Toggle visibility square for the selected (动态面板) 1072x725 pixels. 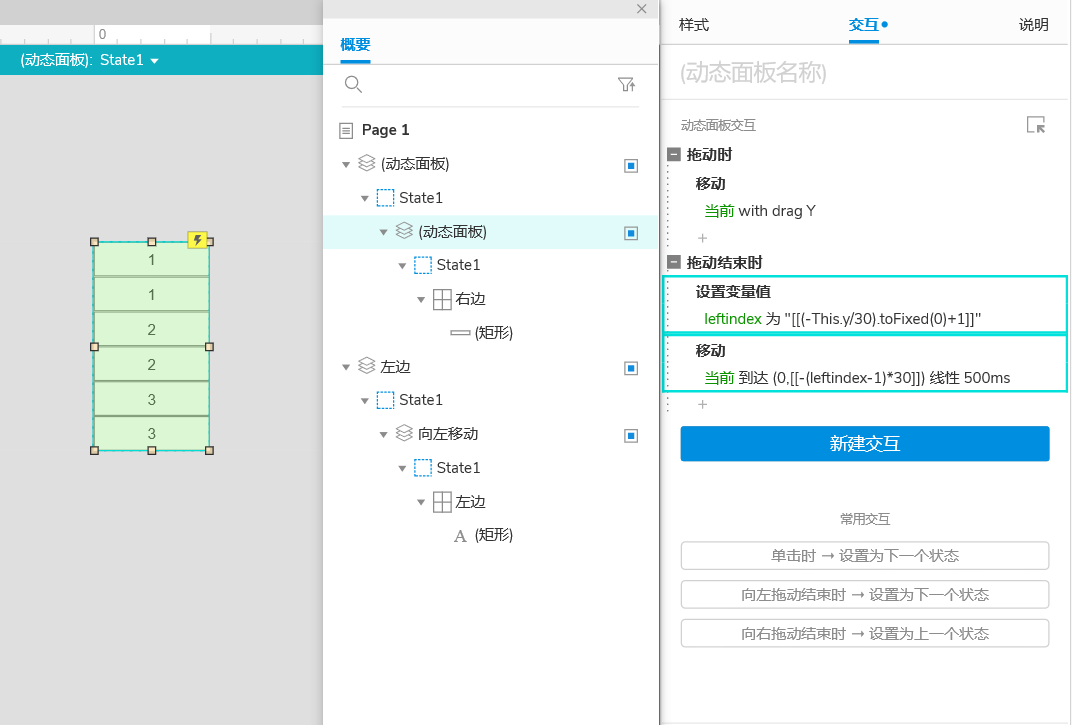(x=631, y=233)
